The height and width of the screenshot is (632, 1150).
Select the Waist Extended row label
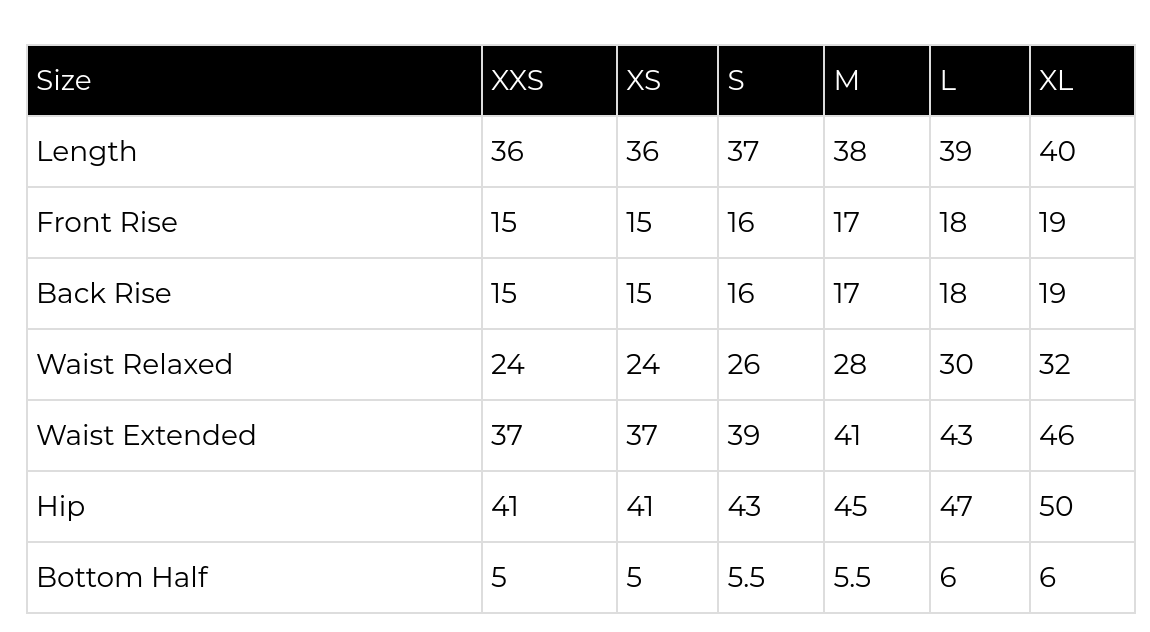146,436
